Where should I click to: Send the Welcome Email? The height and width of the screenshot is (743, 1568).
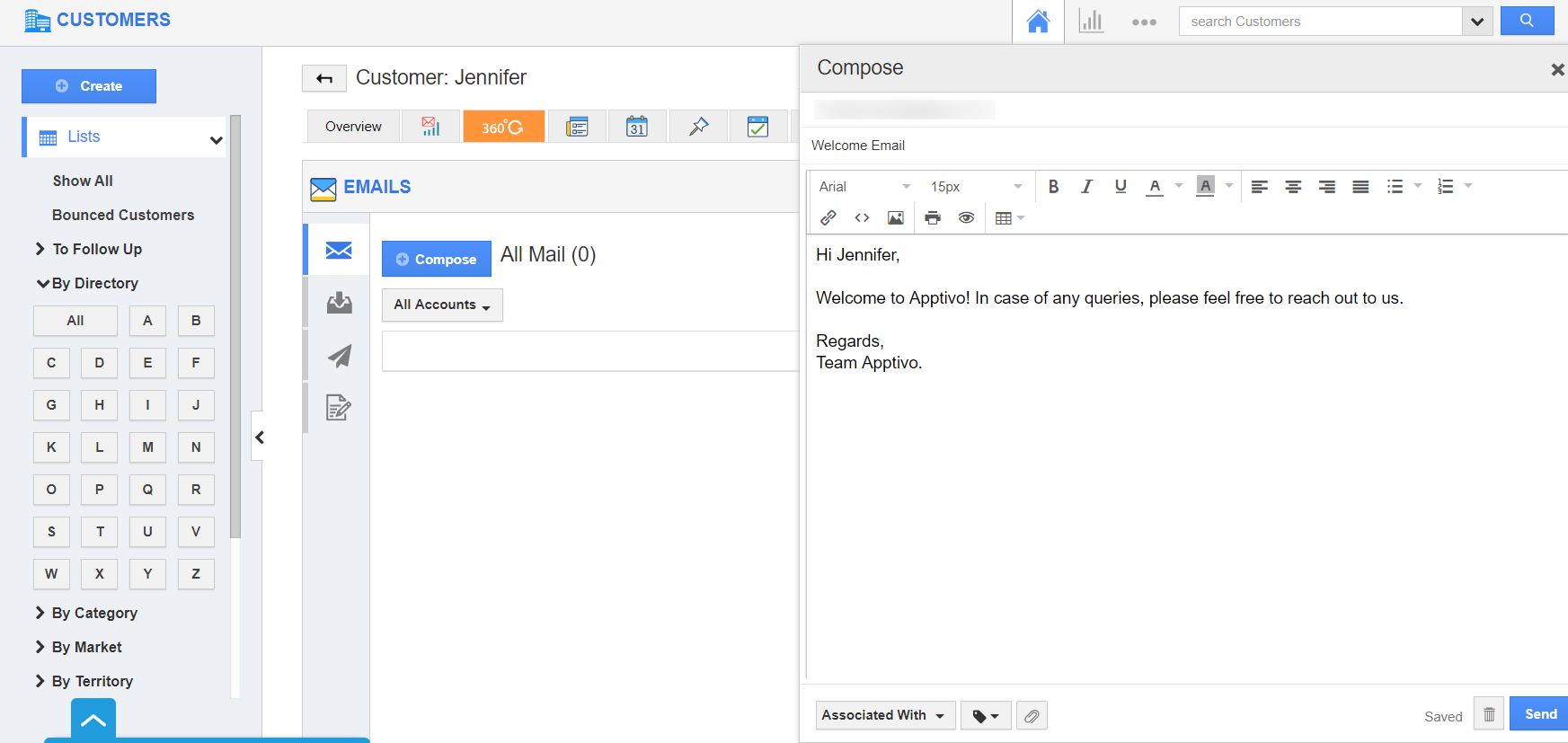click(1539, 714)
